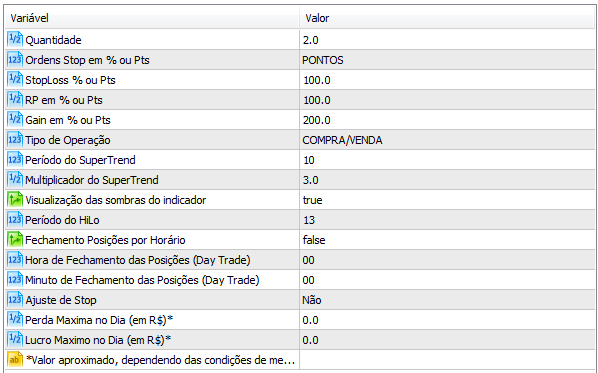Select the Lucro Maximo no Dia value field
This screenshot has width=598, height=373.
click(447, 340)
